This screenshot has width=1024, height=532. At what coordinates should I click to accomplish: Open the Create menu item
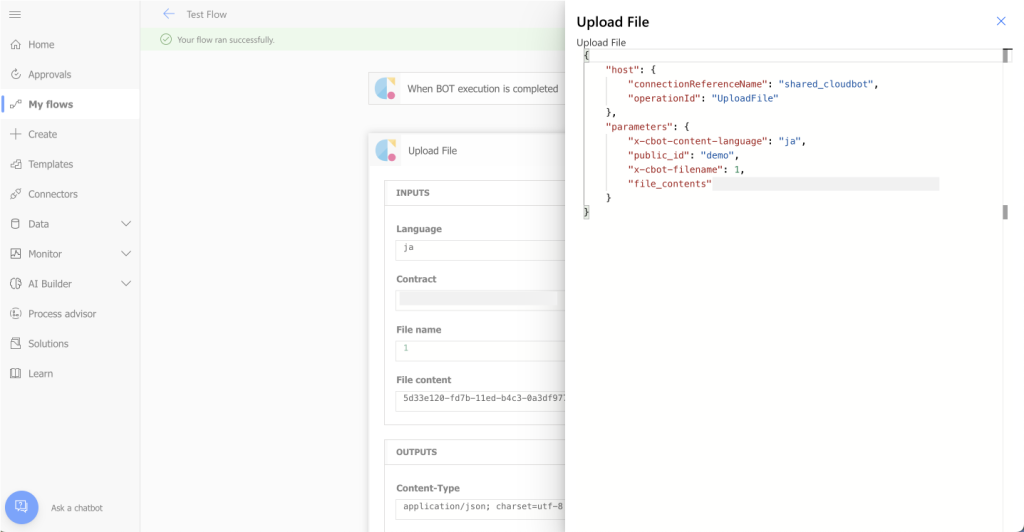point(70,134)
